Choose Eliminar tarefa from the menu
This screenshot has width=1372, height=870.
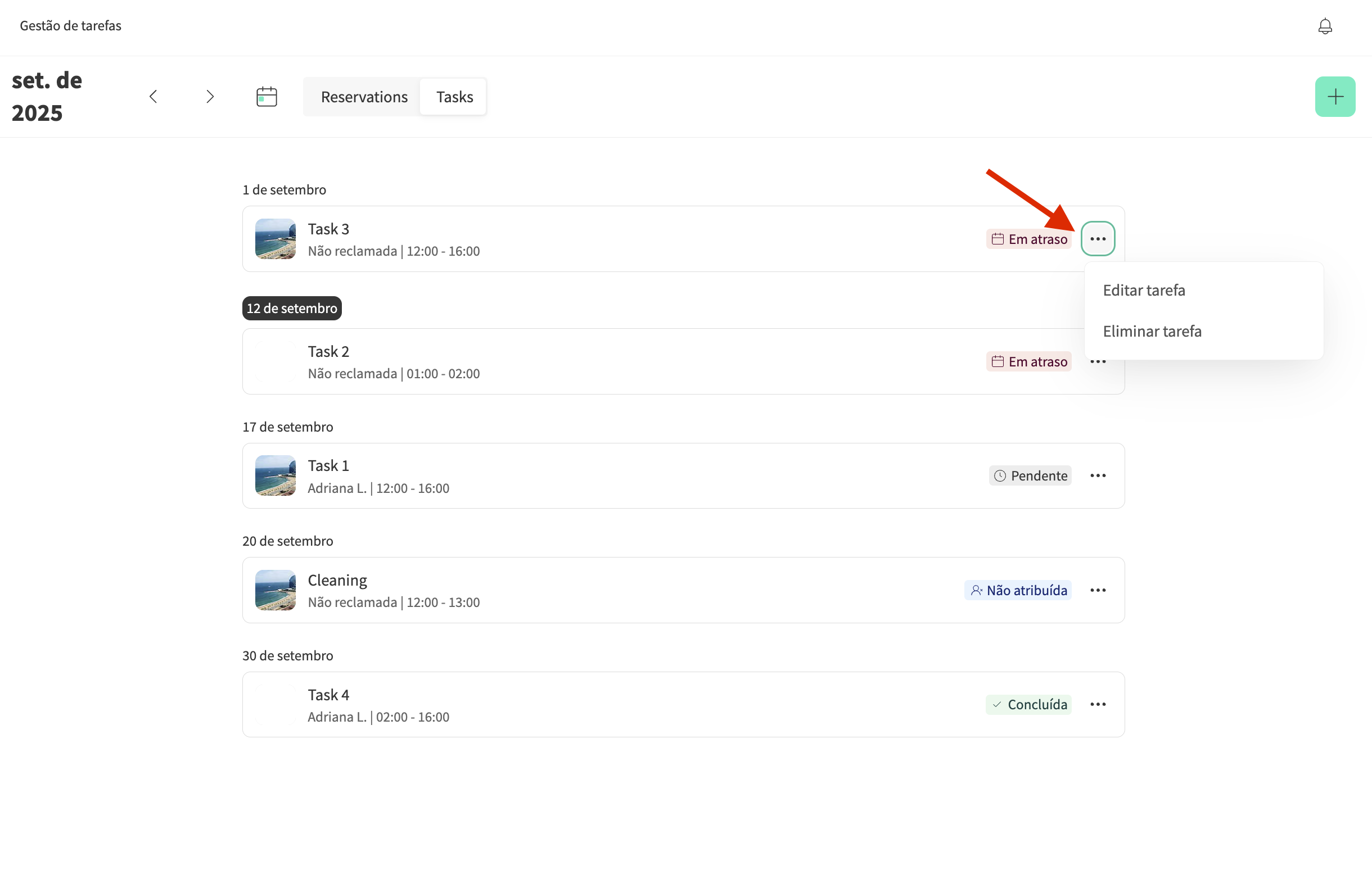pos(1152,332)
